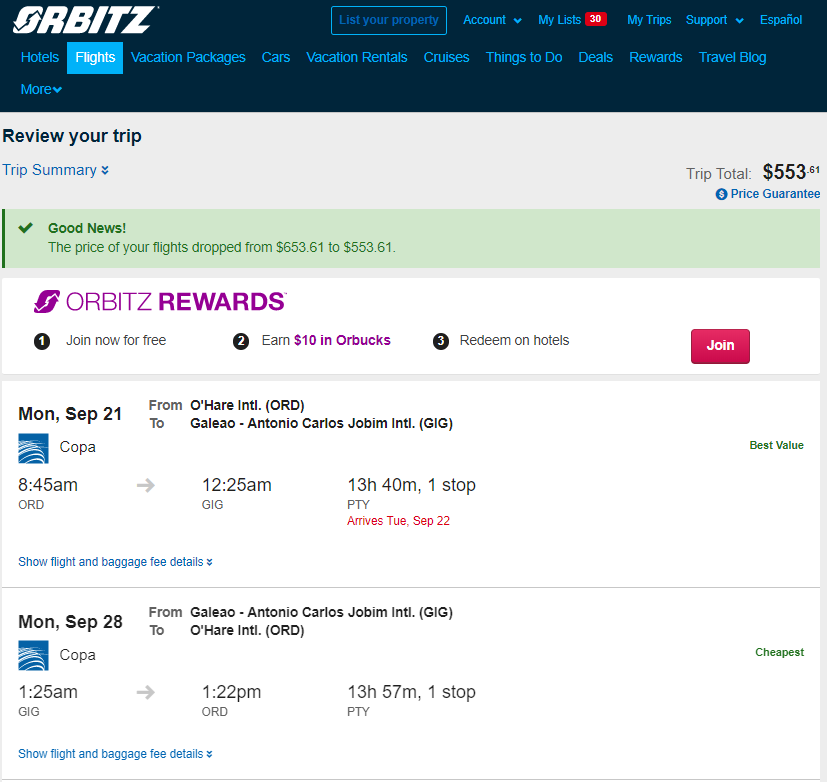Open the Price Guarantee link
Viewport: 827px width, 782px height.
tap(767, 194)
